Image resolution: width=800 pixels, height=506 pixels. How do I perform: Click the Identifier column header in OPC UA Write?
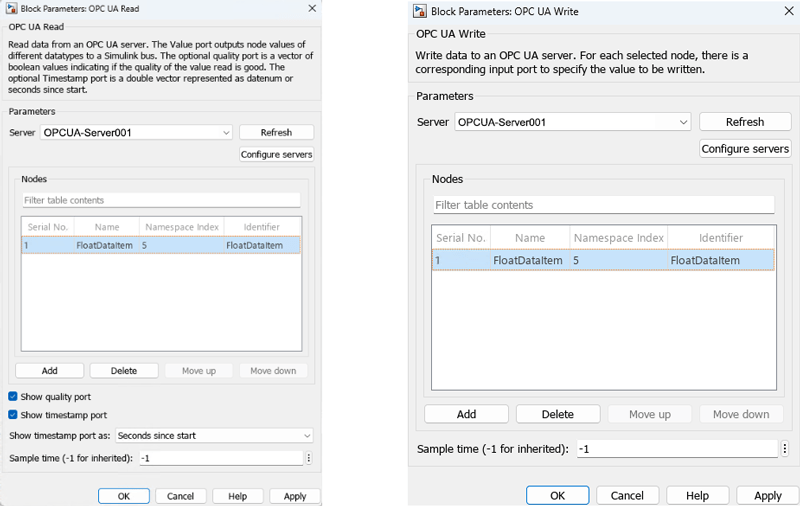[x=721, y=238]
